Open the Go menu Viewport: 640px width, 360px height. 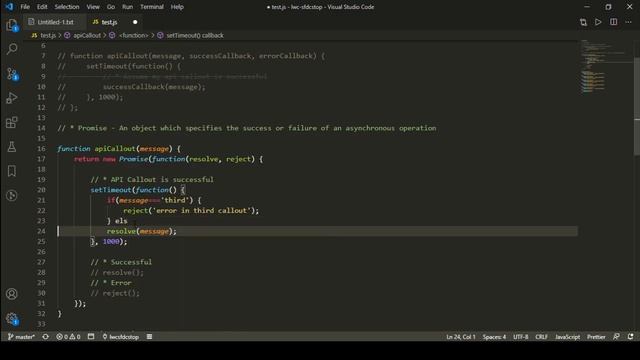[x=111, y=7]
